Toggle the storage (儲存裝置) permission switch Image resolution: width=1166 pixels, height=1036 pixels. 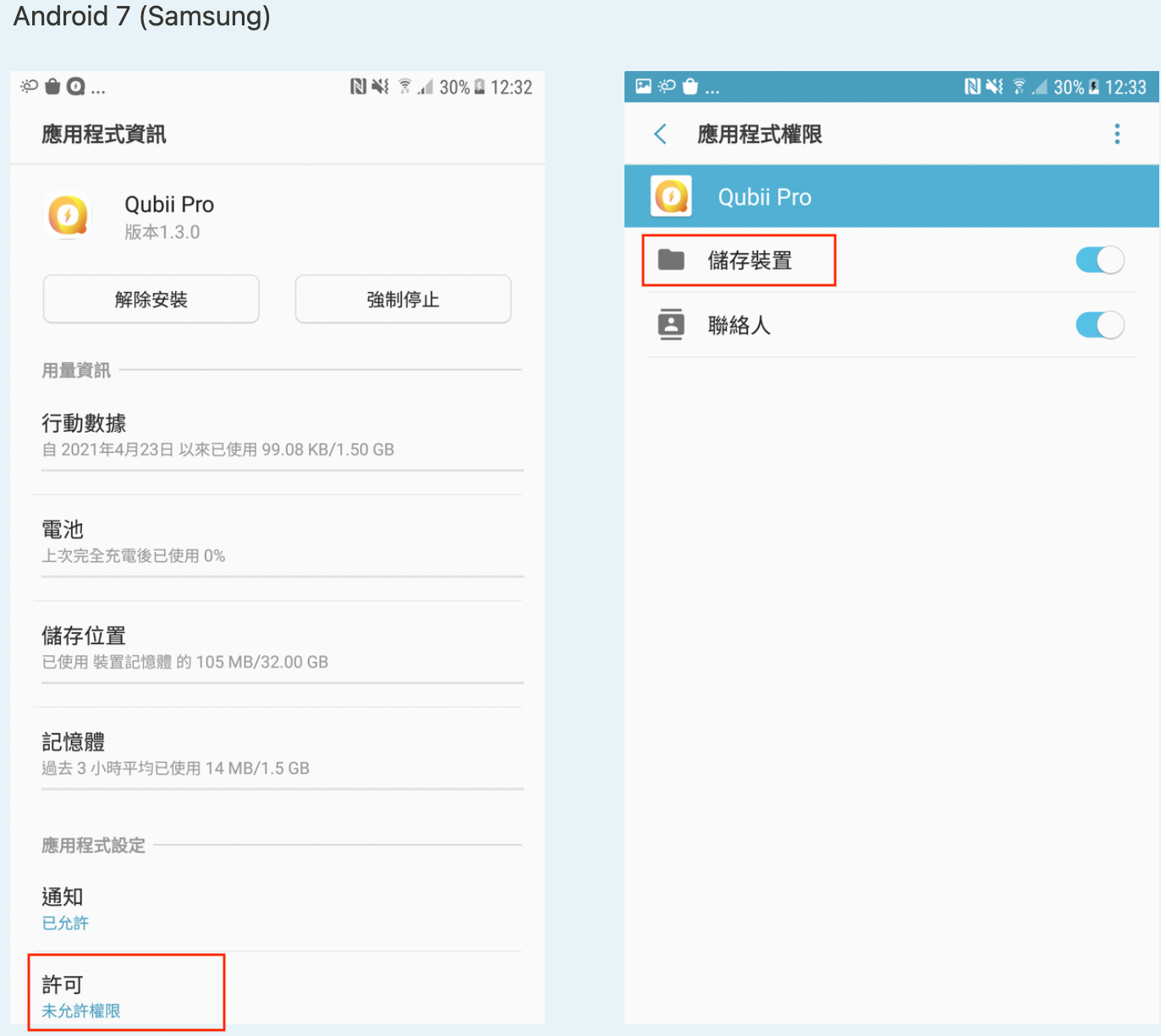tap(1099, 260)
